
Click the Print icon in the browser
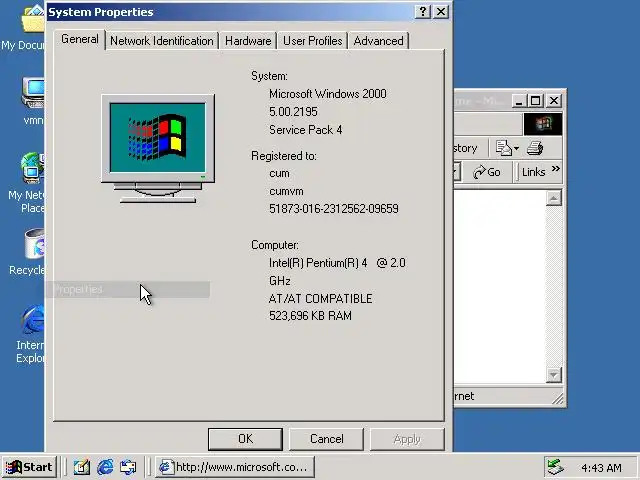[x=535, y=148]
